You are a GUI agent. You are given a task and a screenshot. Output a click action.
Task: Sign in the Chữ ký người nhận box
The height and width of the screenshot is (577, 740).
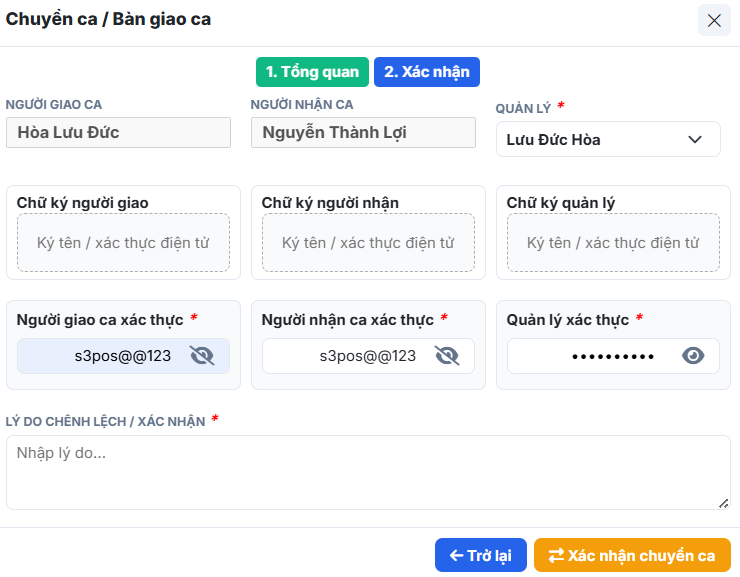[368, 243]
